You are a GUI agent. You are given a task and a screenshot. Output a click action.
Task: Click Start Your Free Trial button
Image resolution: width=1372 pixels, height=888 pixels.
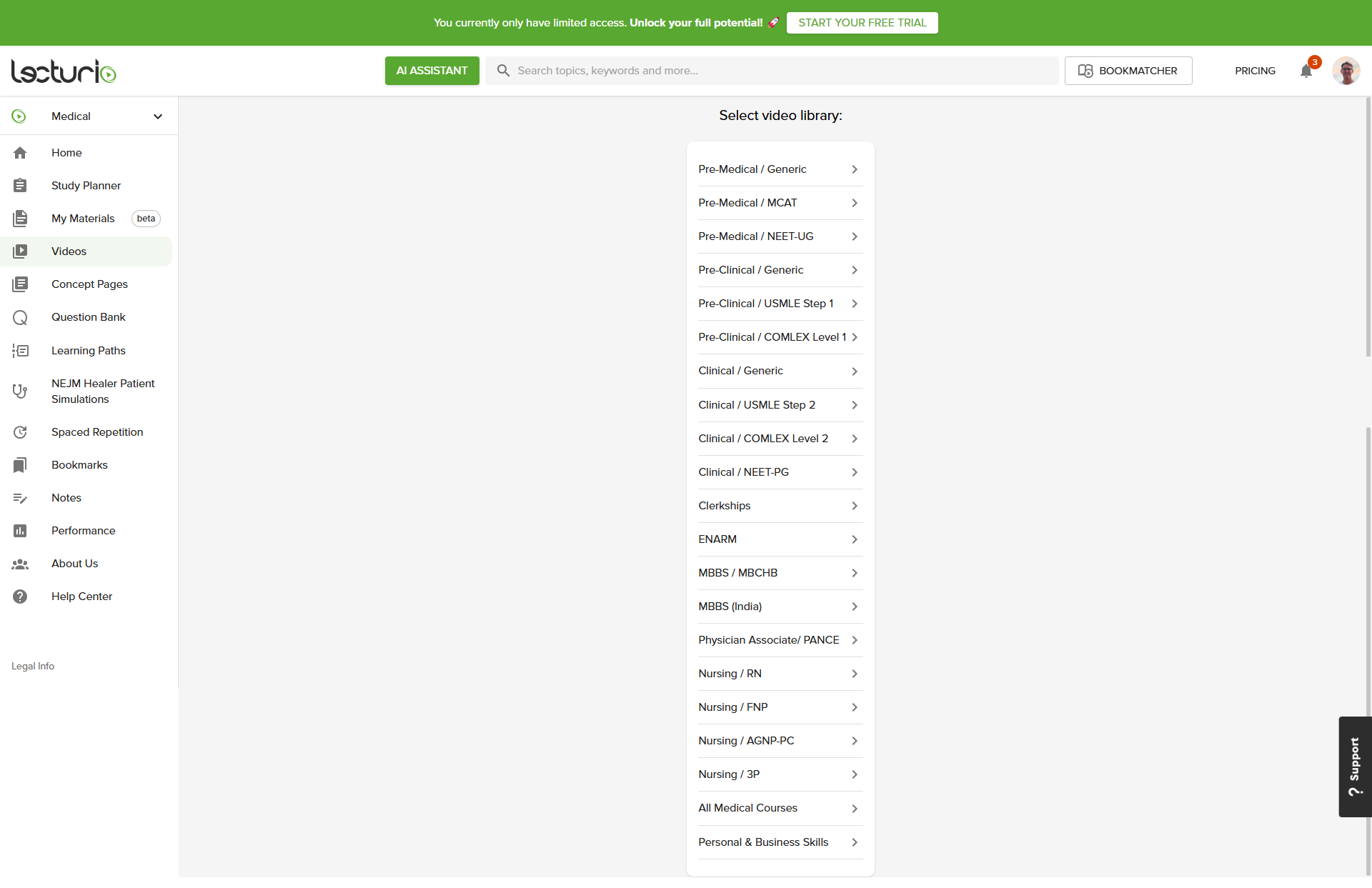click(862, 23)
